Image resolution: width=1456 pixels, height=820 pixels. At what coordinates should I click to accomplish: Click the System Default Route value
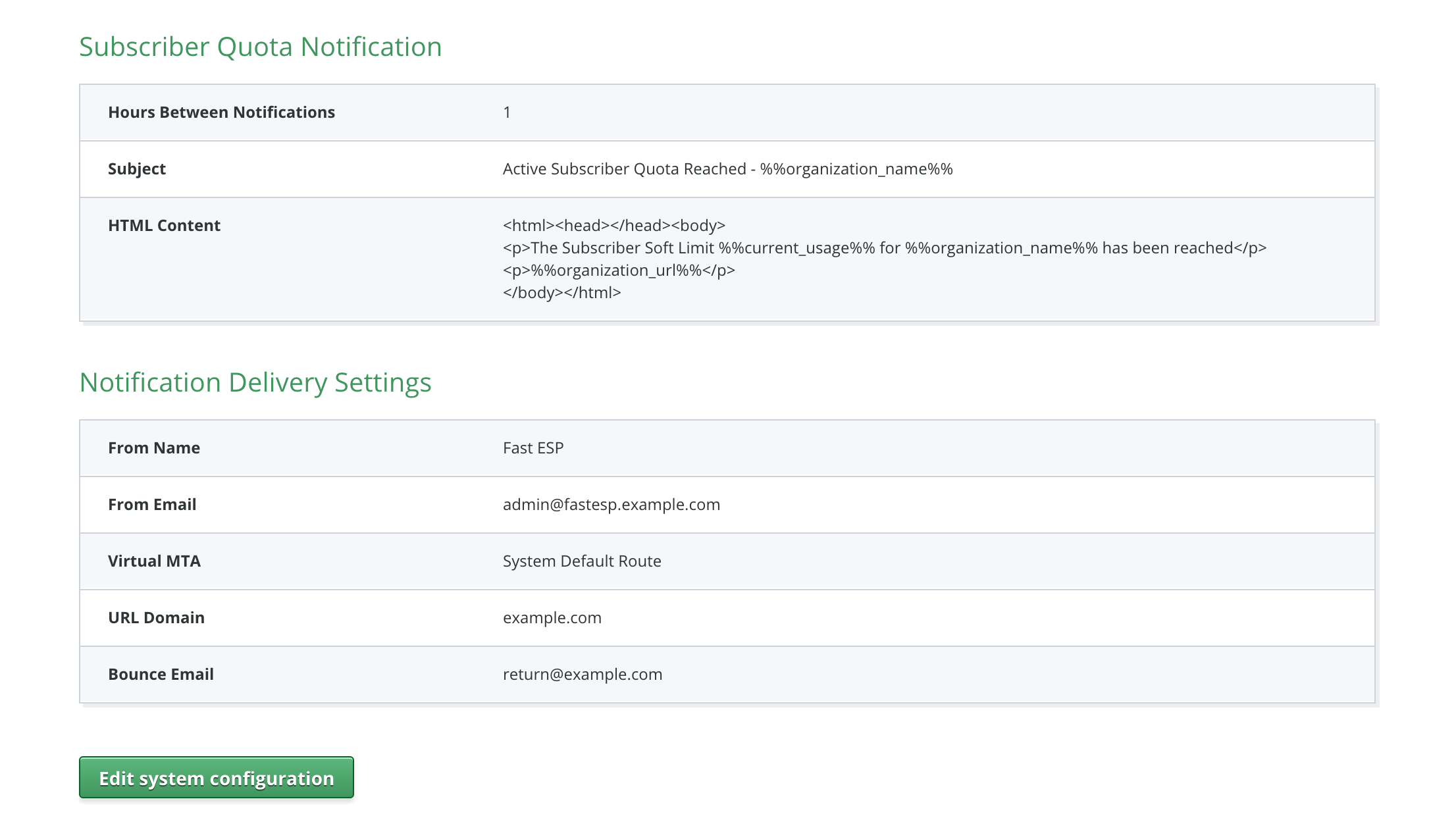click(581, 561)
